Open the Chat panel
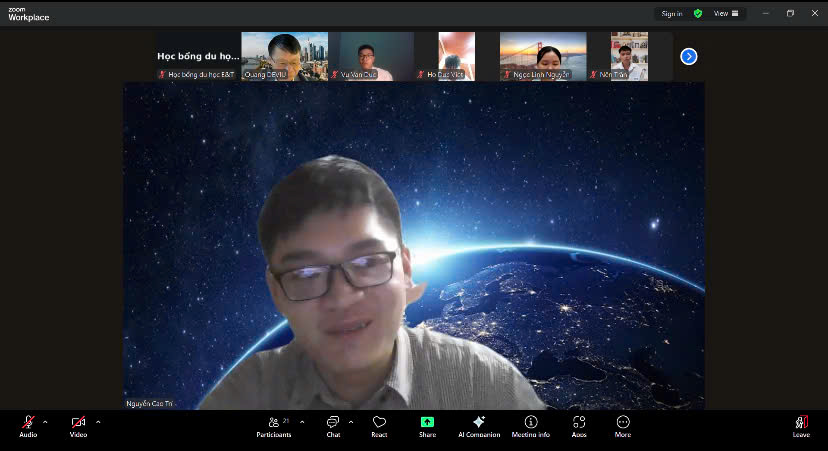Image resolution: width=828 pixels, height=451 pixels. pos(333,424)
